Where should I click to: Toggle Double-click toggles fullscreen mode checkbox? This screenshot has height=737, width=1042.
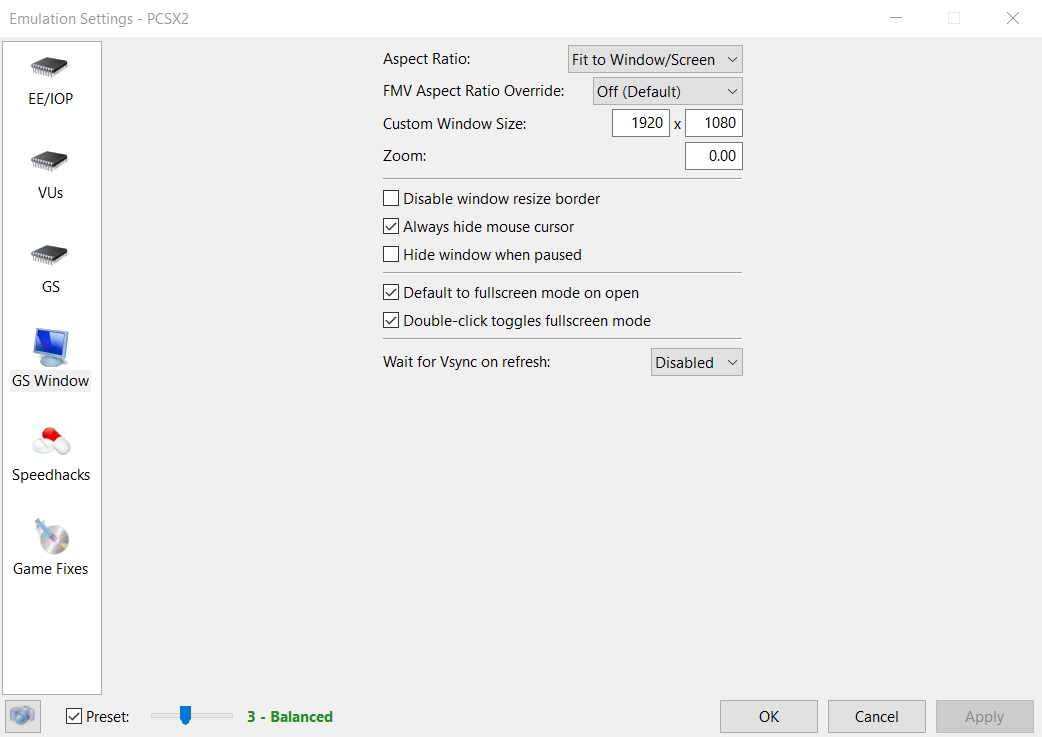click(391, 320)
